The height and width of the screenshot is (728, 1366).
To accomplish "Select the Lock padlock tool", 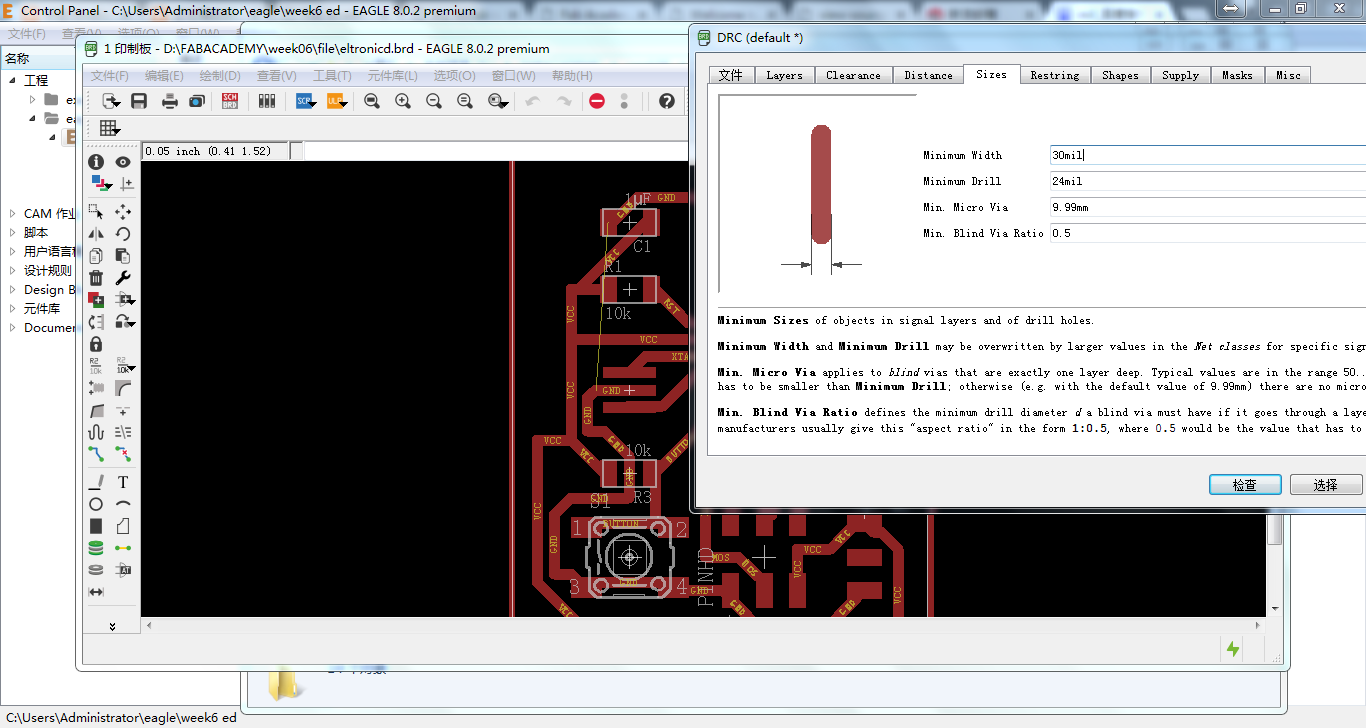I will click(96, 344).
